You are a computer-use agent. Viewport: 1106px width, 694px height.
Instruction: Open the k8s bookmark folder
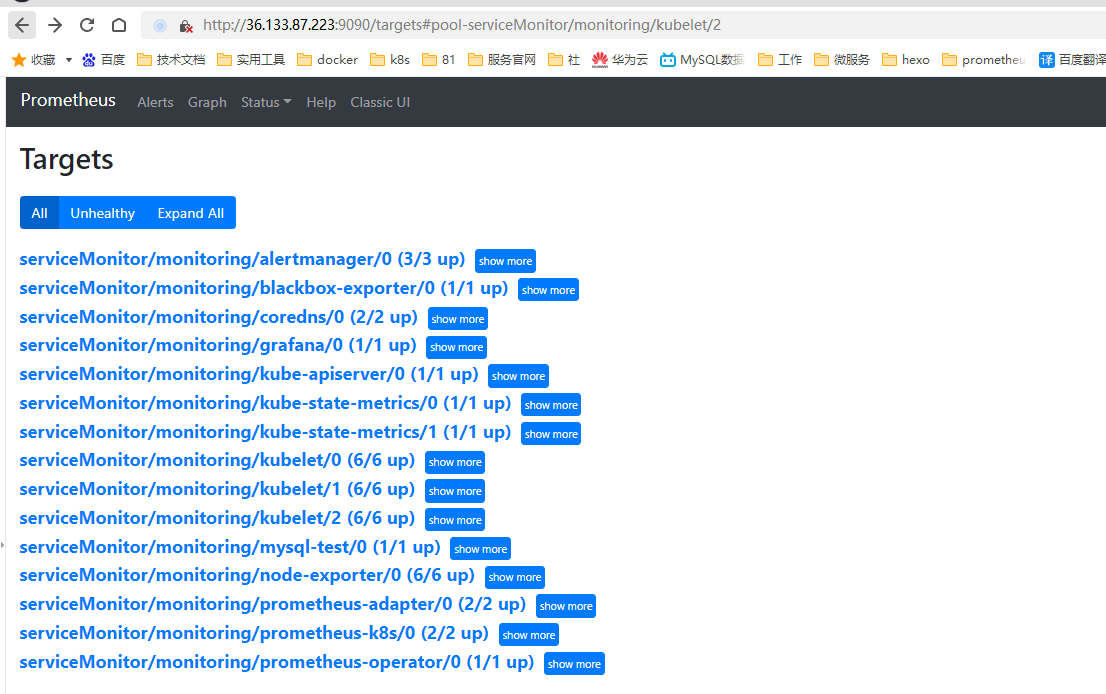[x=390, y=60]
